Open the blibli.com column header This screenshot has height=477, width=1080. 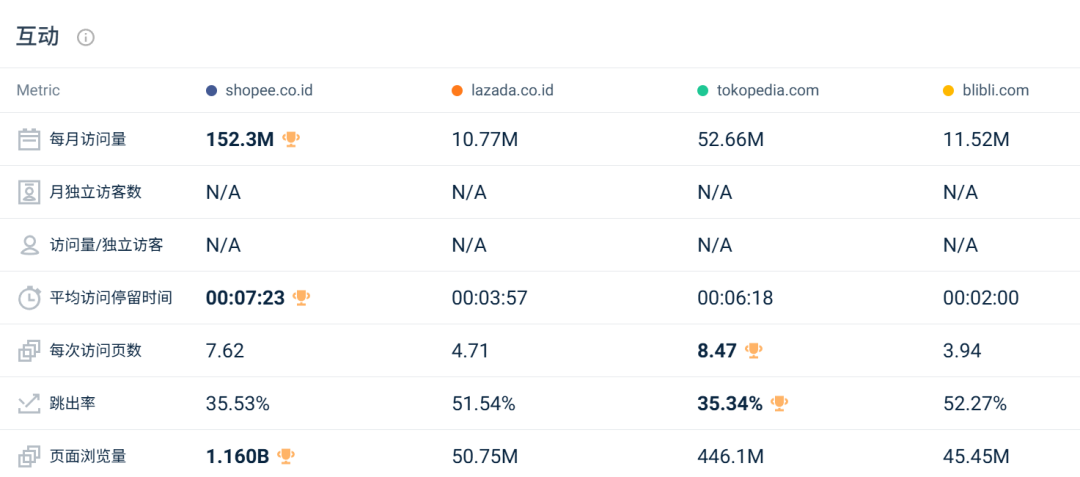click(995, 90)
